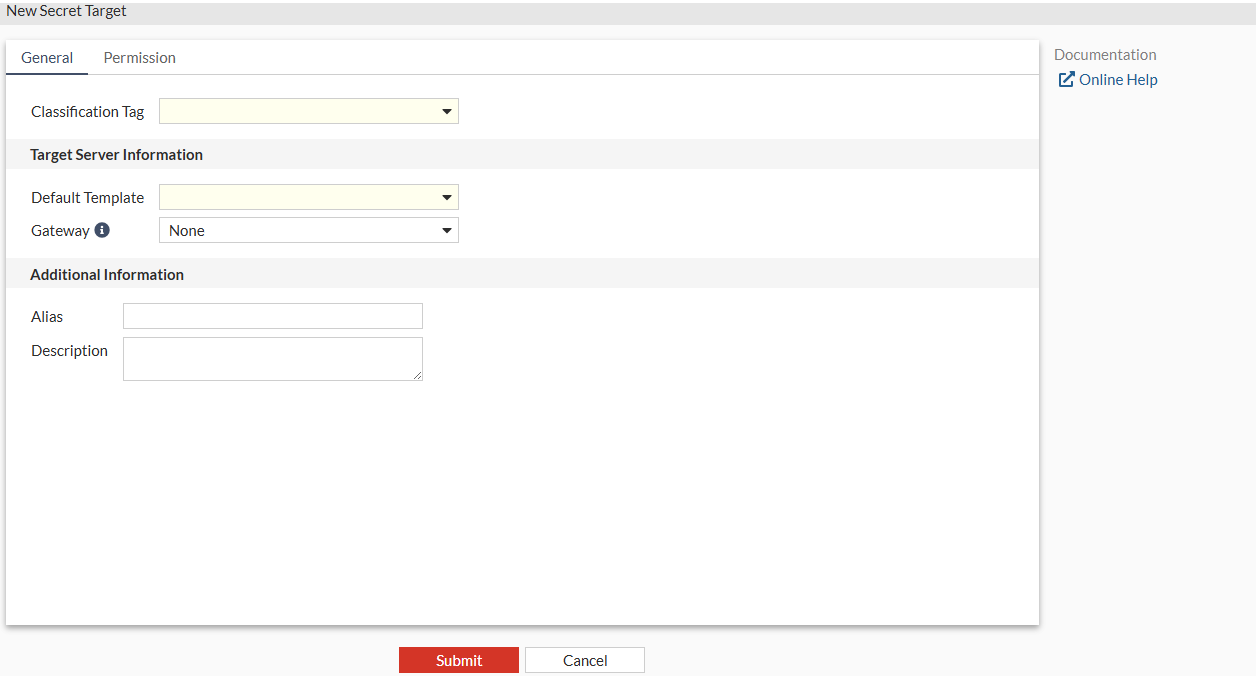The width and height of the screenshot is (1256, 681).
Task: Expand the Gateway dropdown showing None
Action: pyautogui.click(x=309, y=230)
